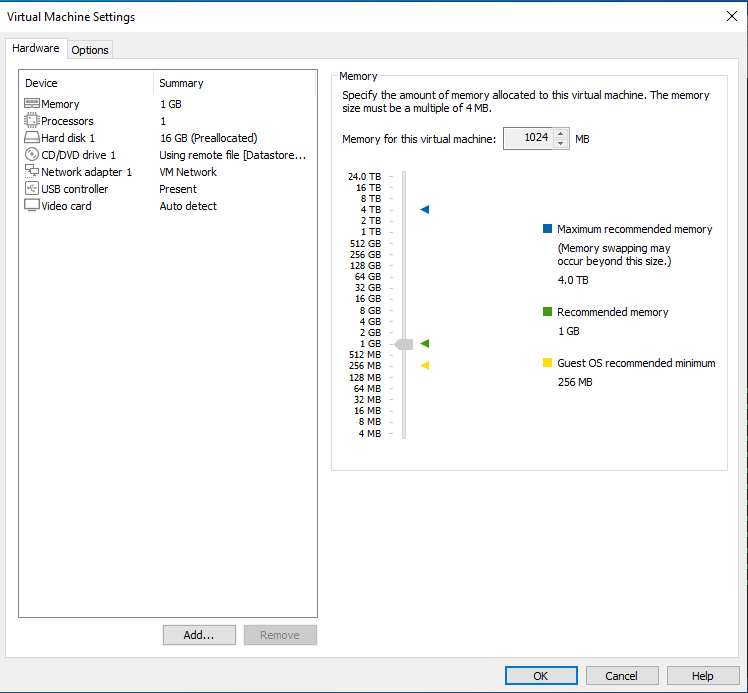The width and height of the screenshot is (748, 693).
Task: Click the memory slider thumb at 1 GB
Action: [x=404, y=344]
